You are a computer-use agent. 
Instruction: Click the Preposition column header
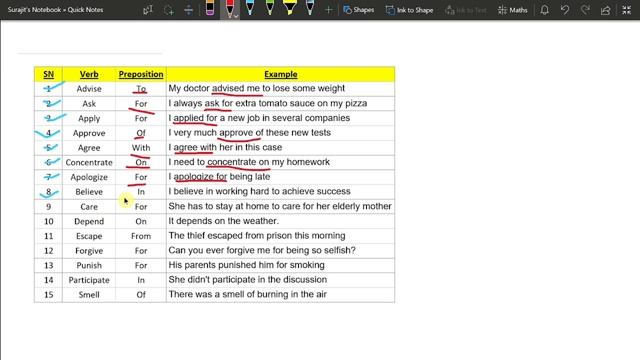click(141, 74)
